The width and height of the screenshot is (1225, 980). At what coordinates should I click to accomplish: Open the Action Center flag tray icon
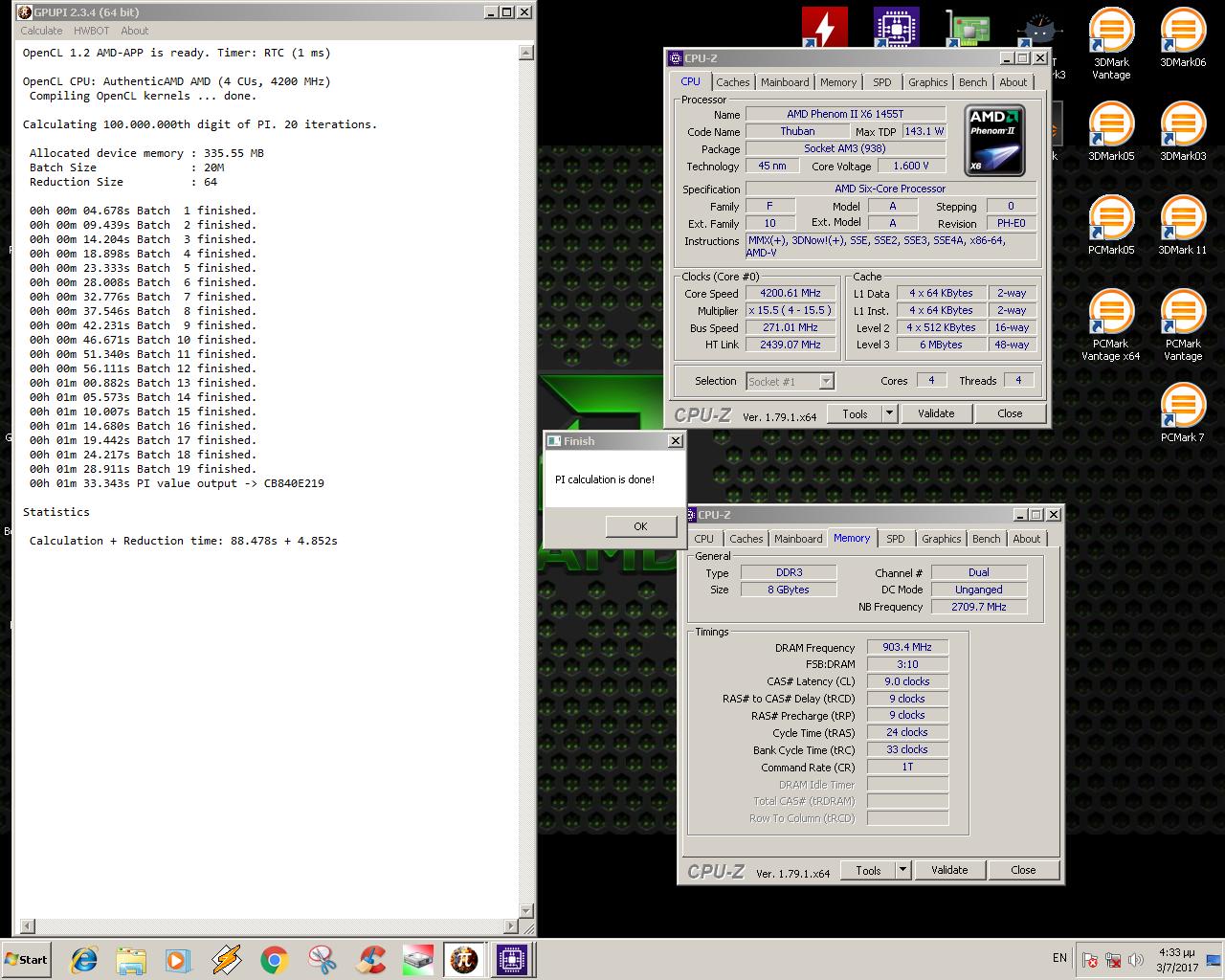tap(1090, 960)
